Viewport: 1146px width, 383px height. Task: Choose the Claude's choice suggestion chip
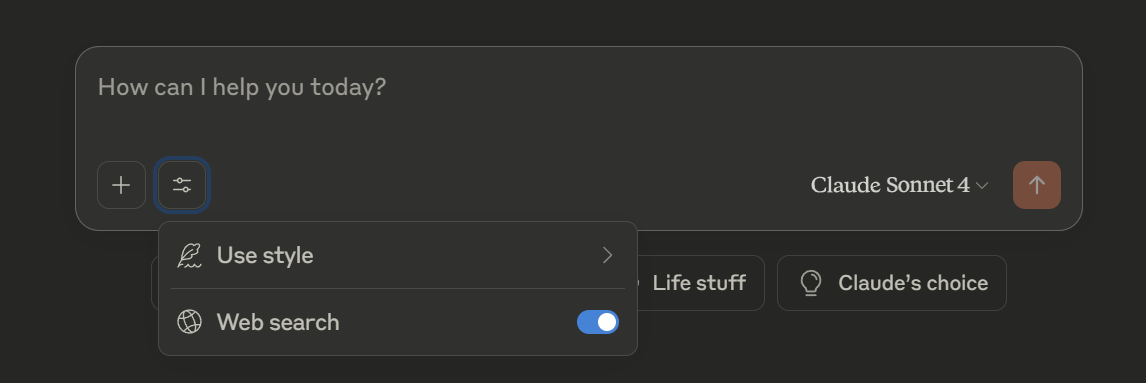click(x=892, y=283)
